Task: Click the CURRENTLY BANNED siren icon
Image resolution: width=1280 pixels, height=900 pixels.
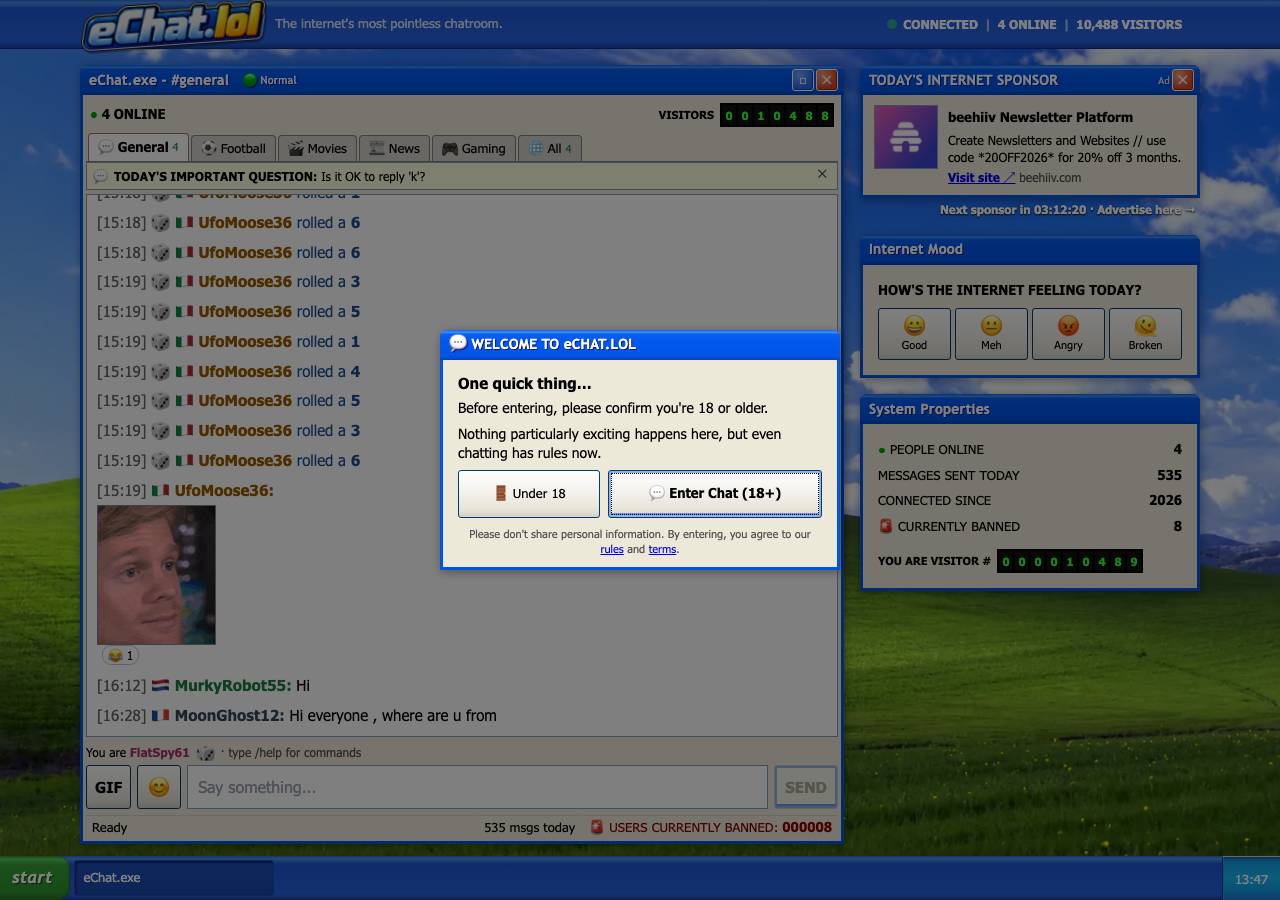Action: 885,526
